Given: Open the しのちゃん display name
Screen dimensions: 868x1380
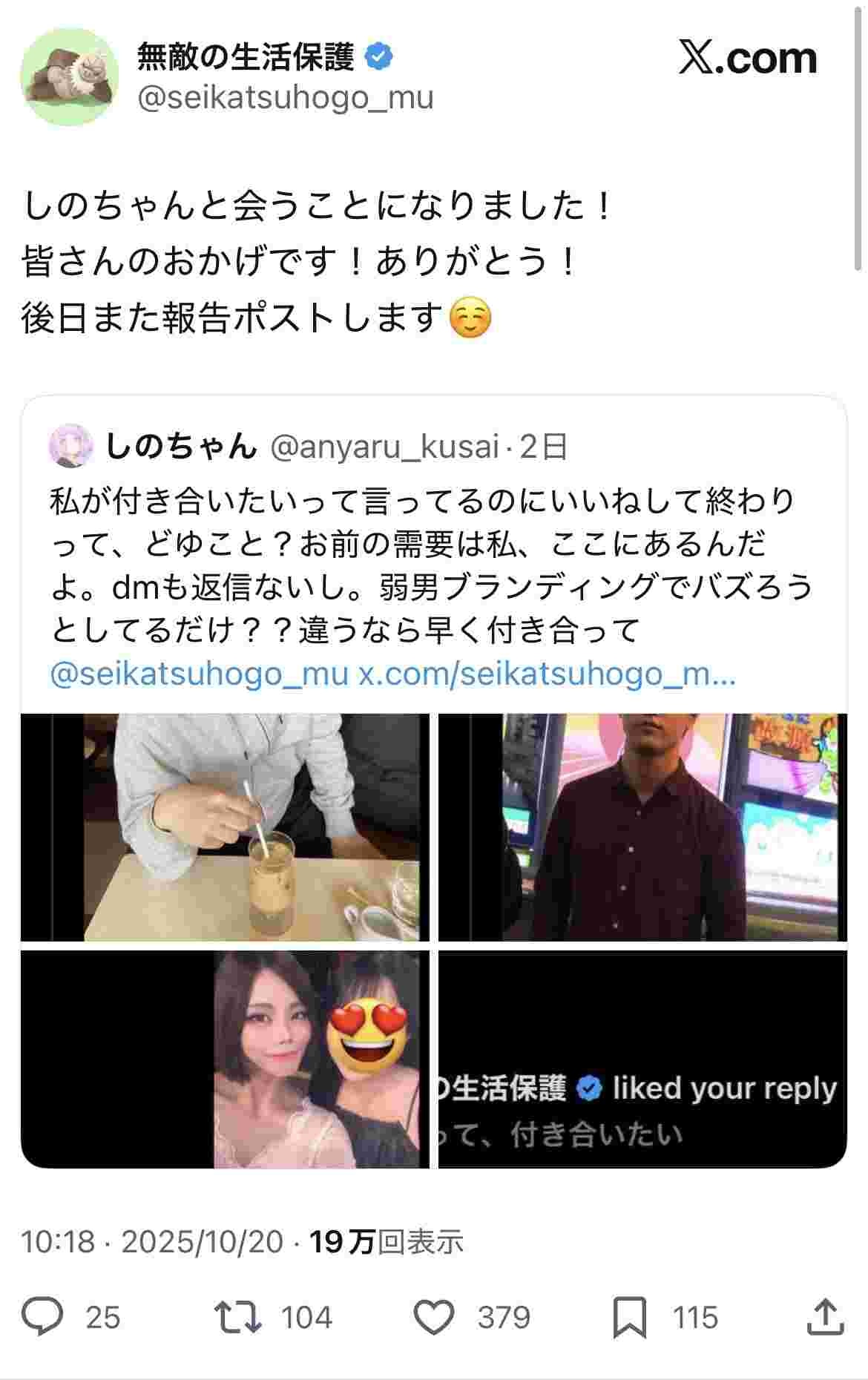Looking at the screenshot, I should [x=181, y=446].
